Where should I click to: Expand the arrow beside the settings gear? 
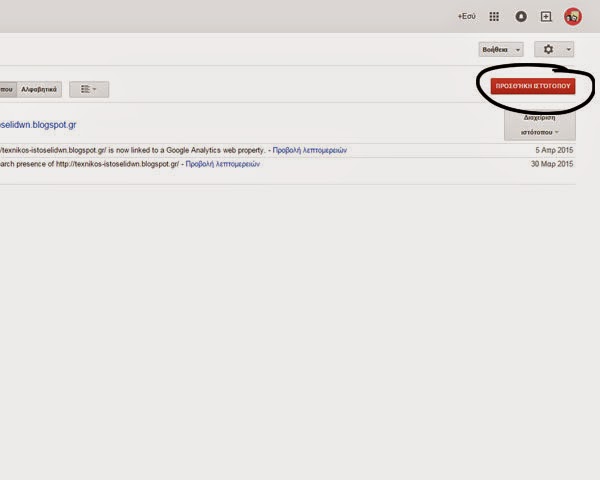pos(568,49)
